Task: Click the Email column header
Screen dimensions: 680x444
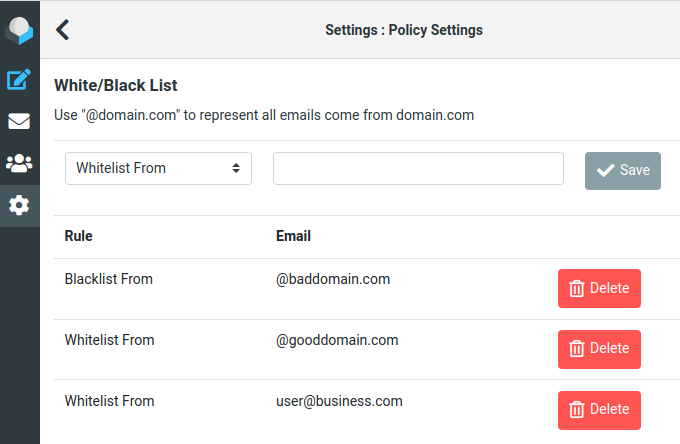Action: (294, 236)
